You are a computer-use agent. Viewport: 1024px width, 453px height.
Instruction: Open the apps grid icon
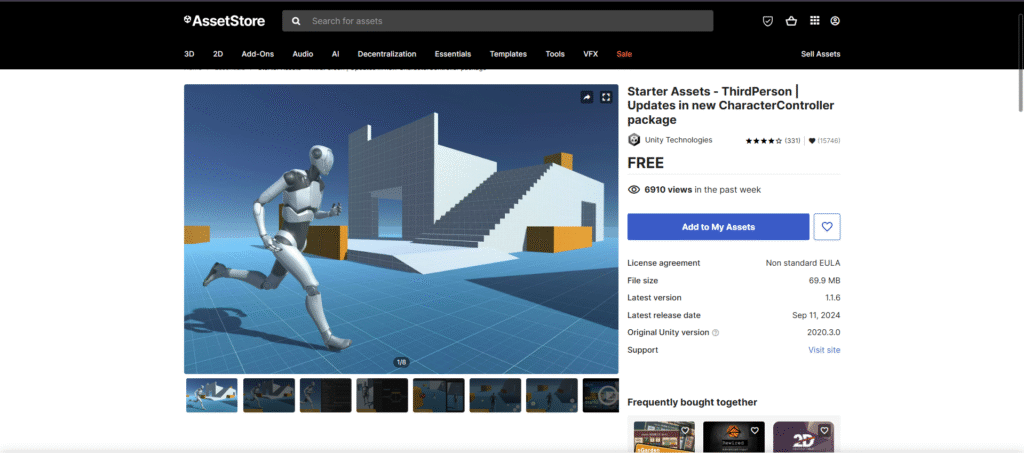[814, 21]
